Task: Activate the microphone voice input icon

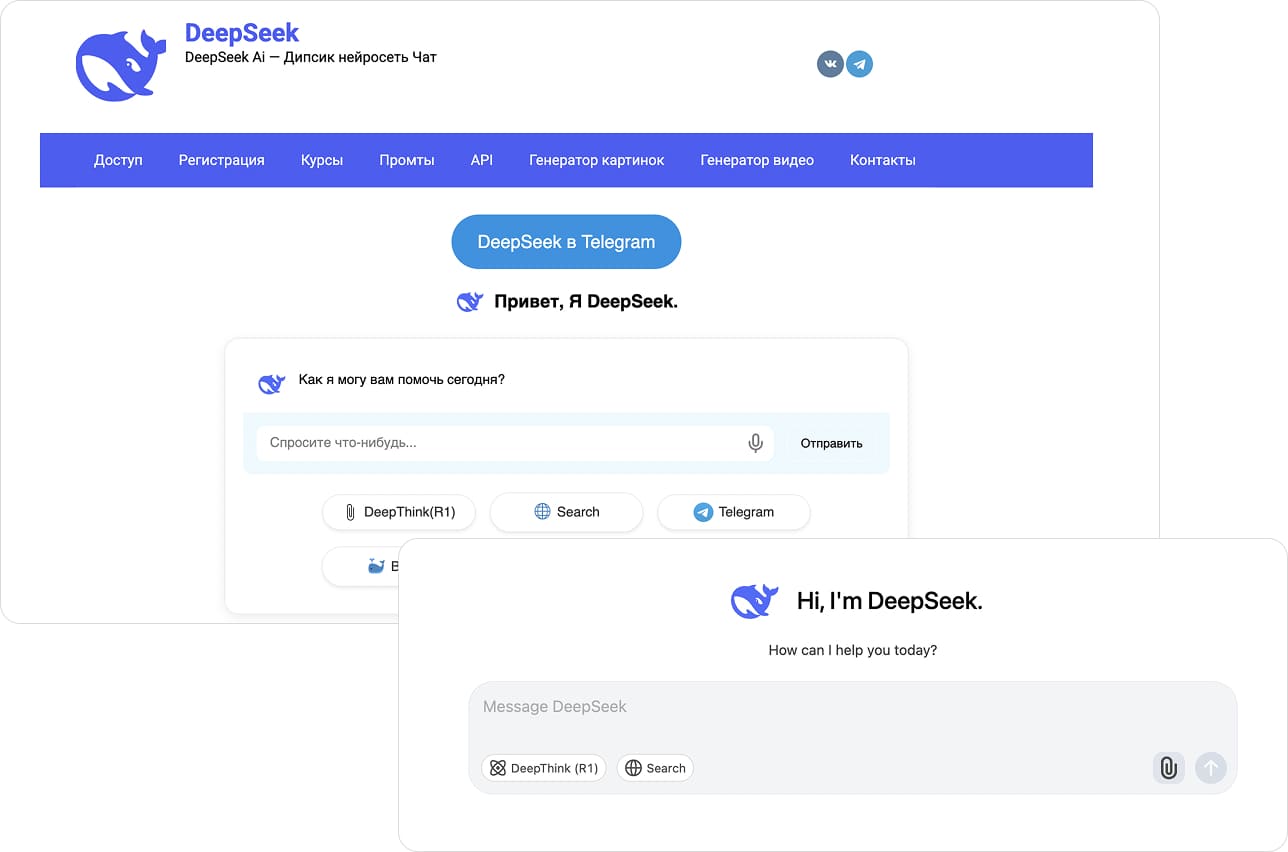Action: [x=756, y=443]
